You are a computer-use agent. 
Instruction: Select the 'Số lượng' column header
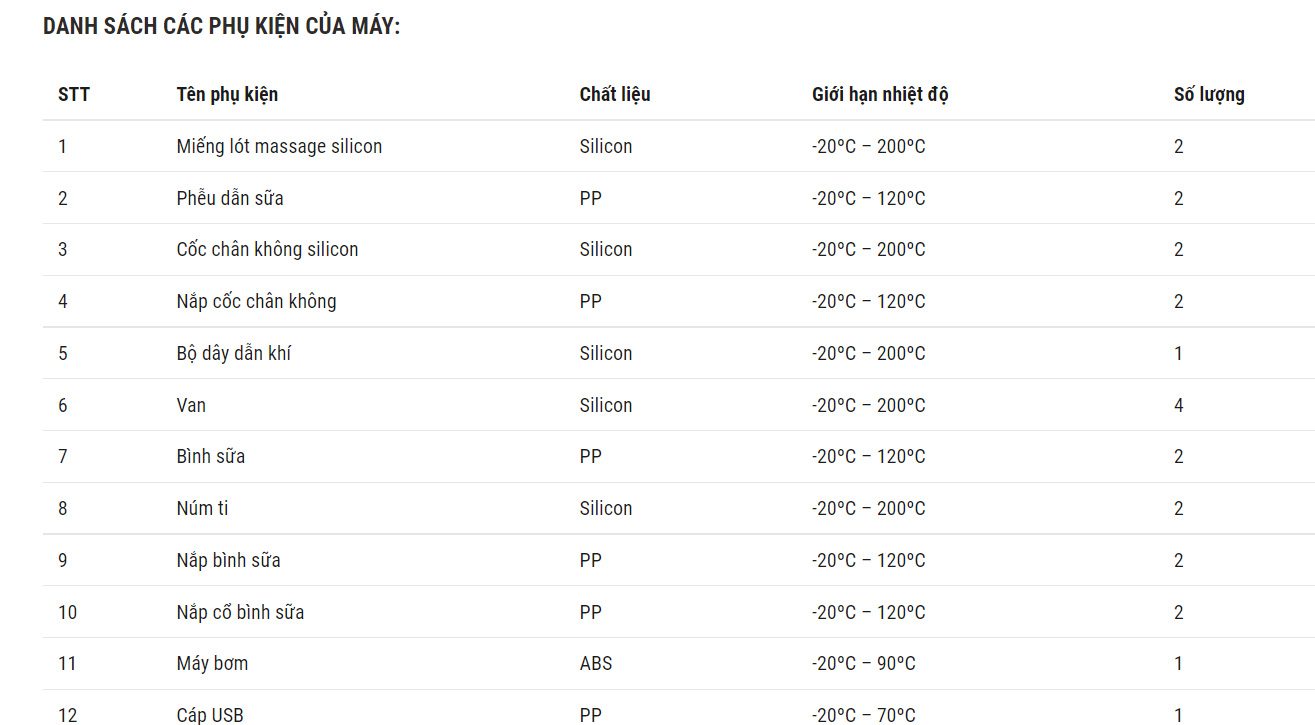click(1208, 95)
